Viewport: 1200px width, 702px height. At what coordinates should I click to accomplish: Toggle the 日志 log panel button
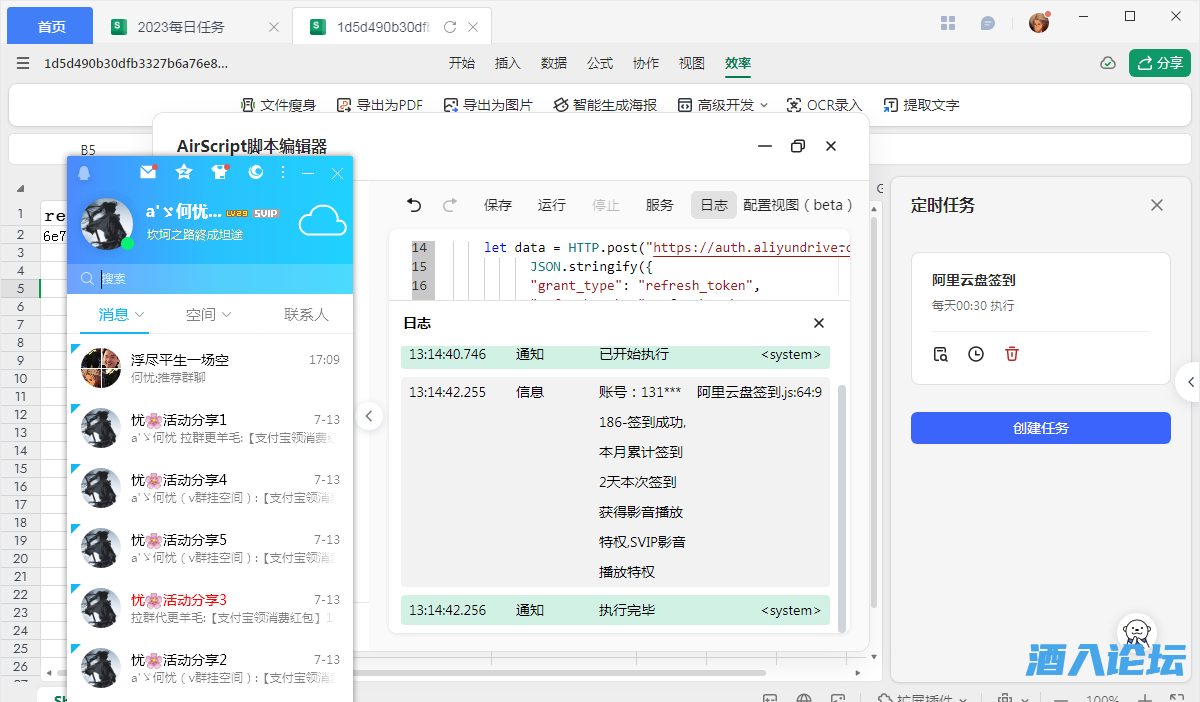pyautogui.click(x=714, y=205)
